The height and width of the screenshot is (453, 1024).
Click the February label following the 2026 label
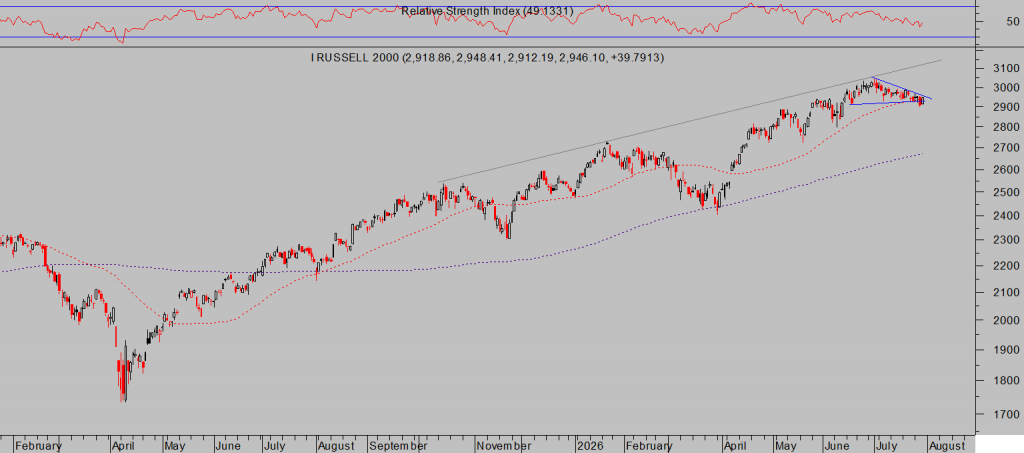[x=648, y=446]
